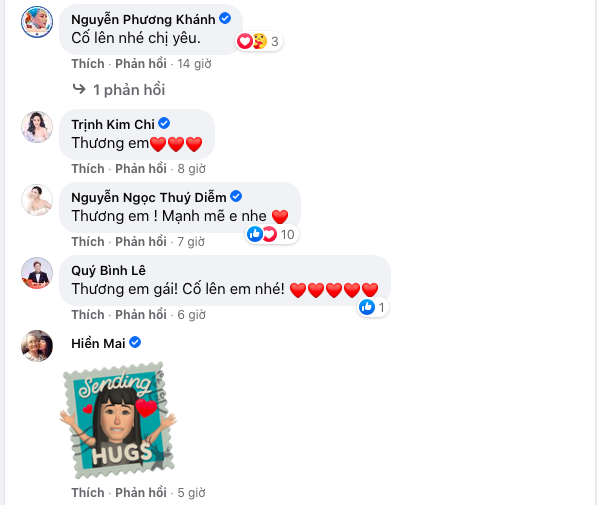Viewport: 597px width, 505px height.
Task: View reactions on Nguyễn Phương Khánh's comment
Action: pos(259,41)
